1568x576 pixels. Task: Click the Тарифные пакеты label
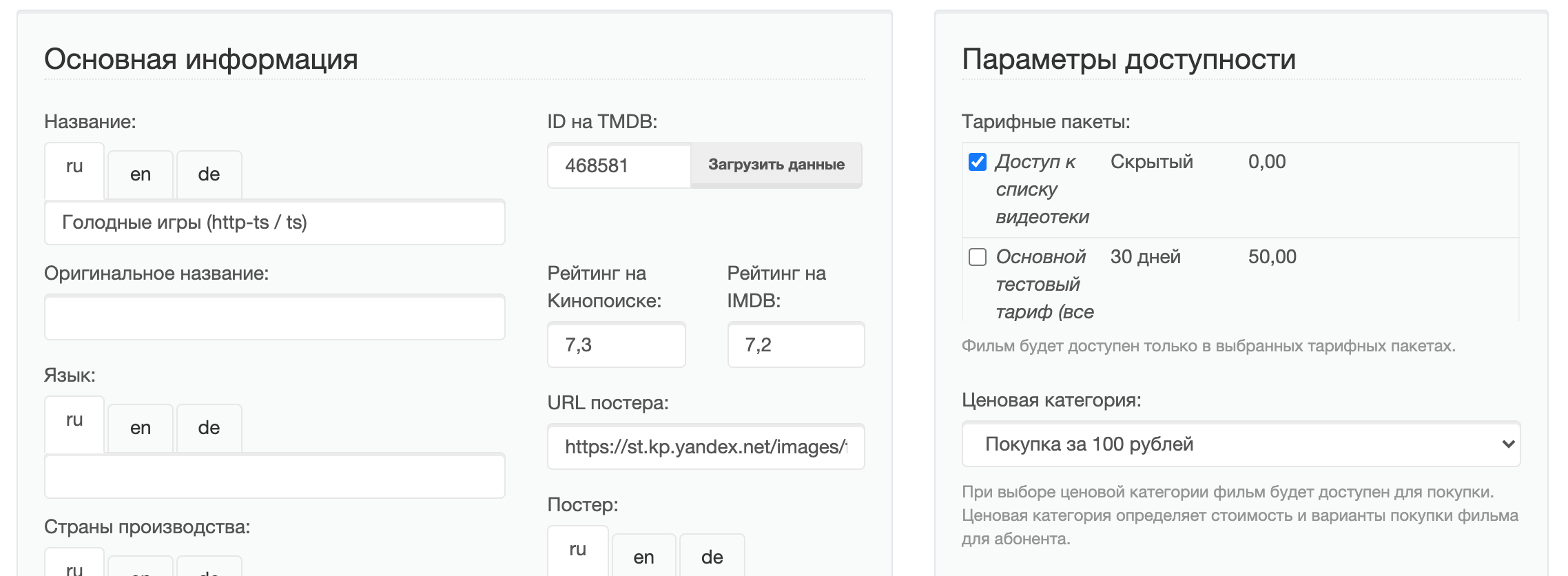tap(1046, 122)
